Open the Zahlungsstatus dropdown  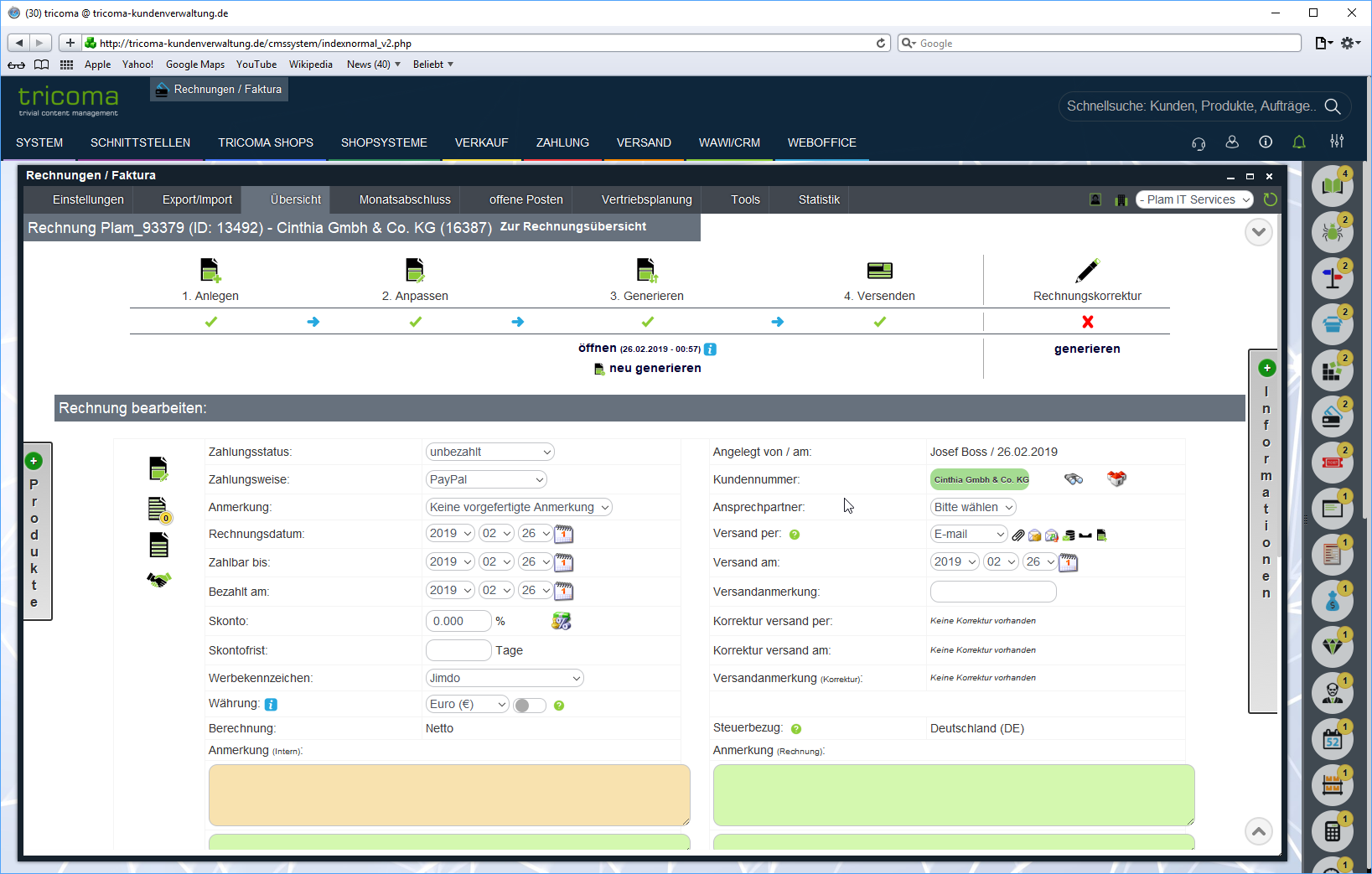click(489, 452)
